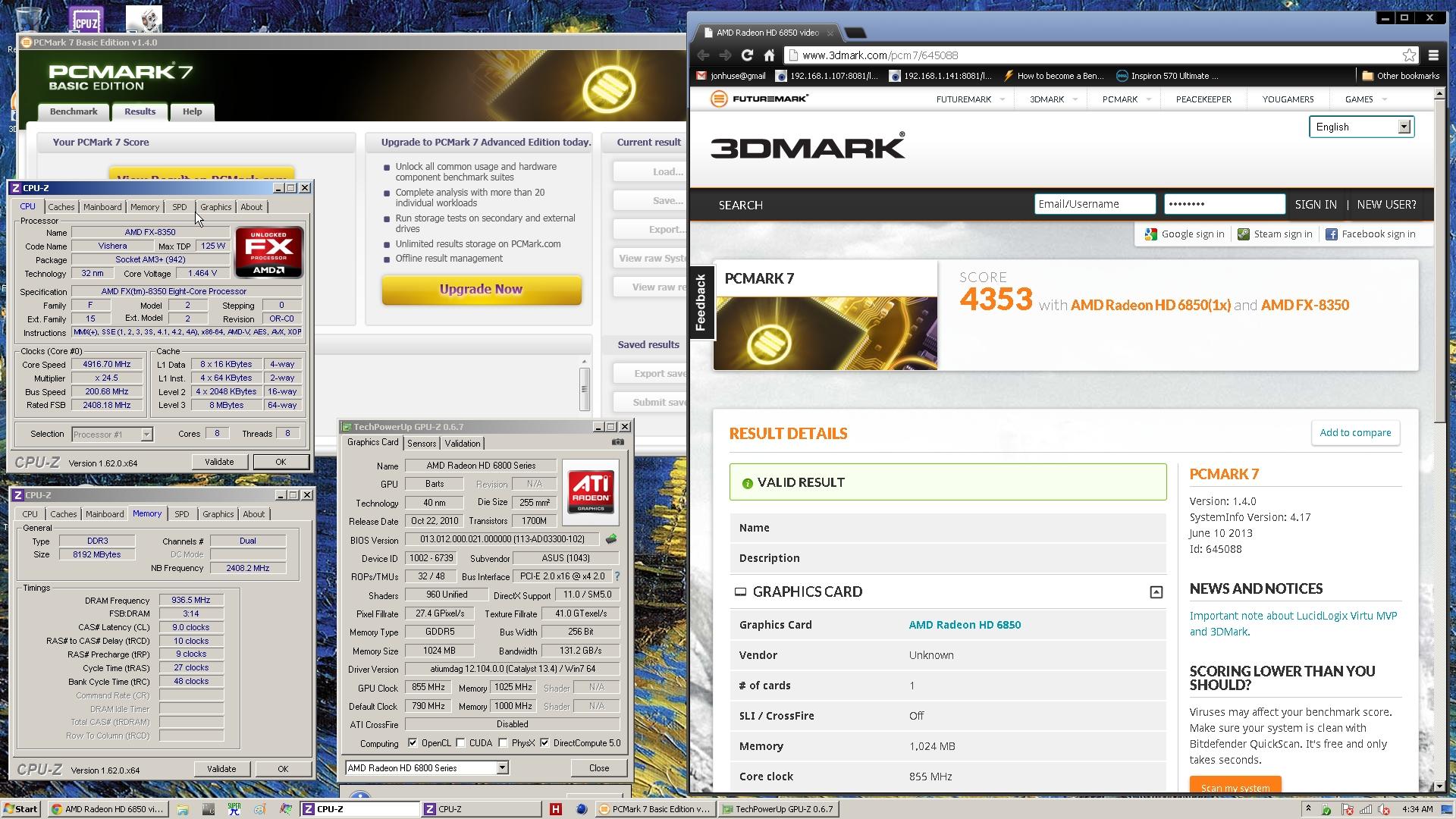Go to browser home page icon
1456x819 pixels.
769,55
